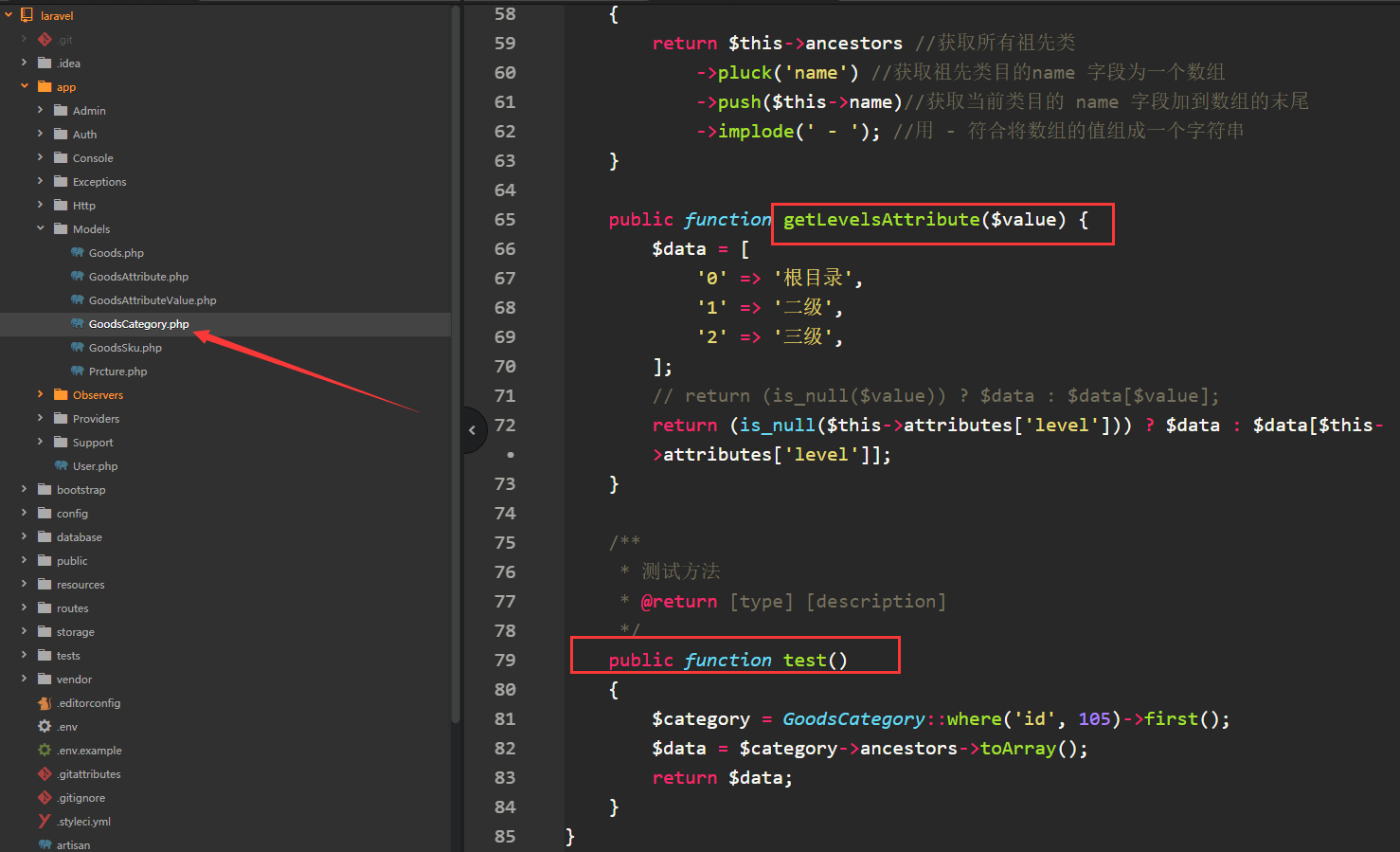Click the GoodsCategory class reference on line 81
The width and height of the screenshot is (1400, 852).
(853, 719)
